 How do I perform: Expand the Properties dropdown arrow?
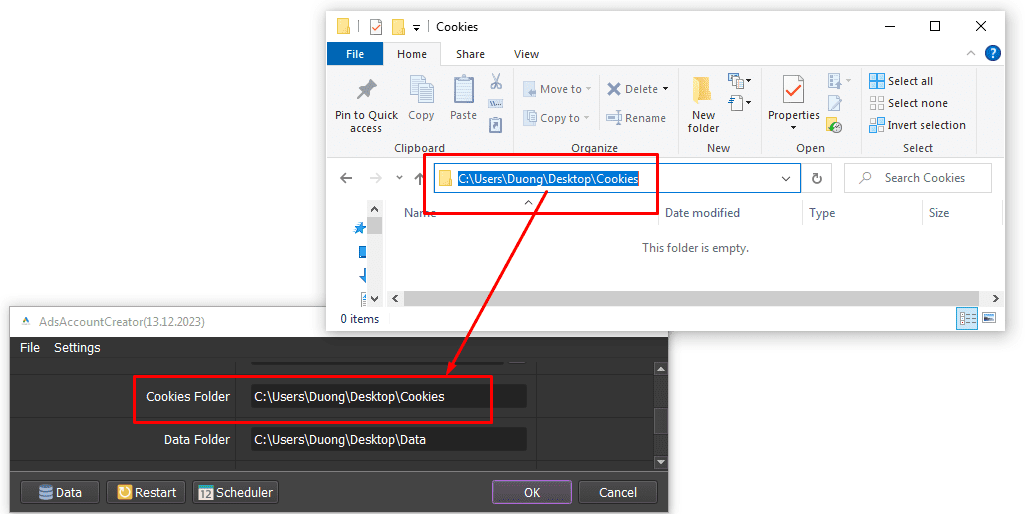[794, 128]
